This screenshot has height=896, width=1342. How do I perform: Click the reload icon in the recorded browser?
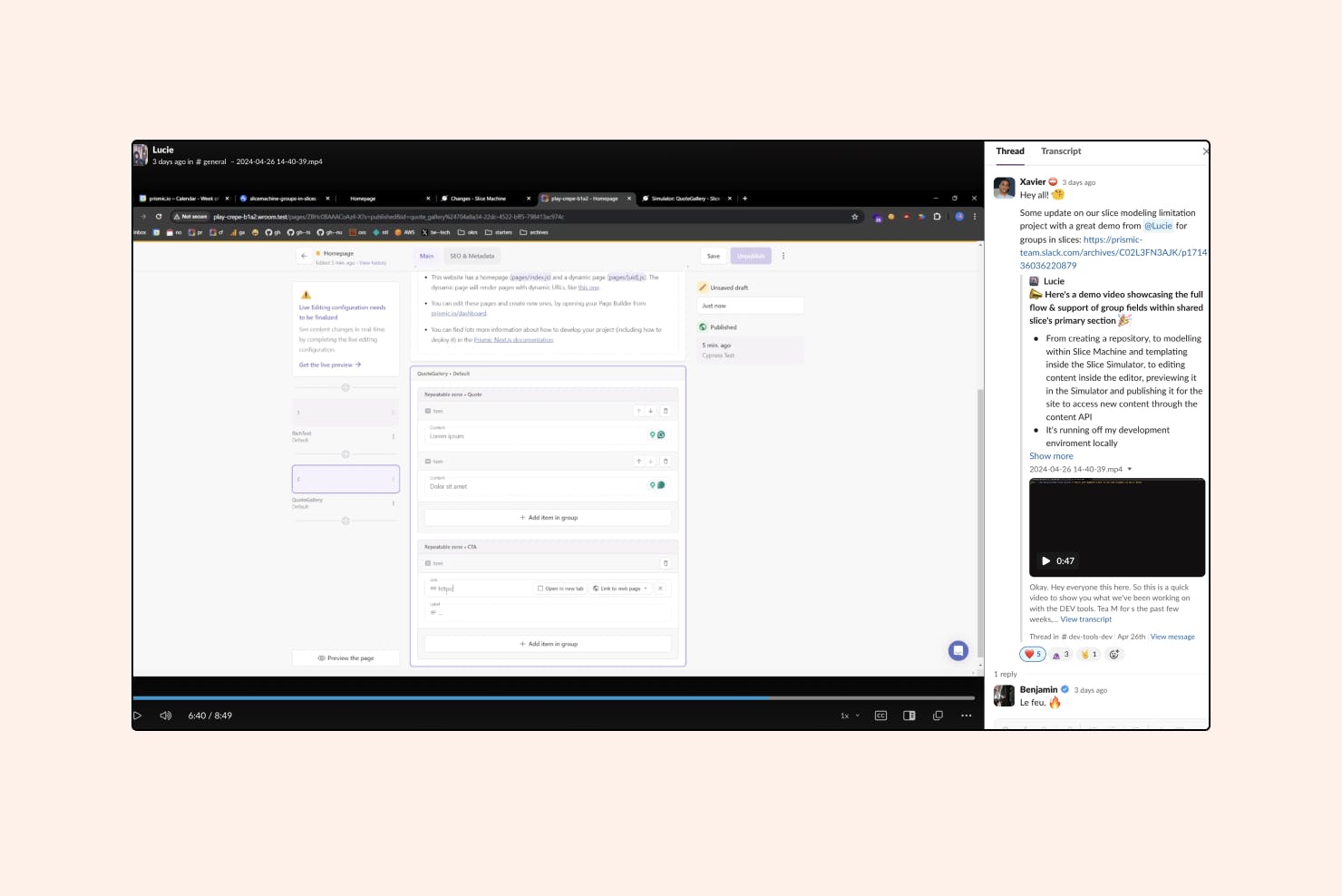tap(159, 217)
